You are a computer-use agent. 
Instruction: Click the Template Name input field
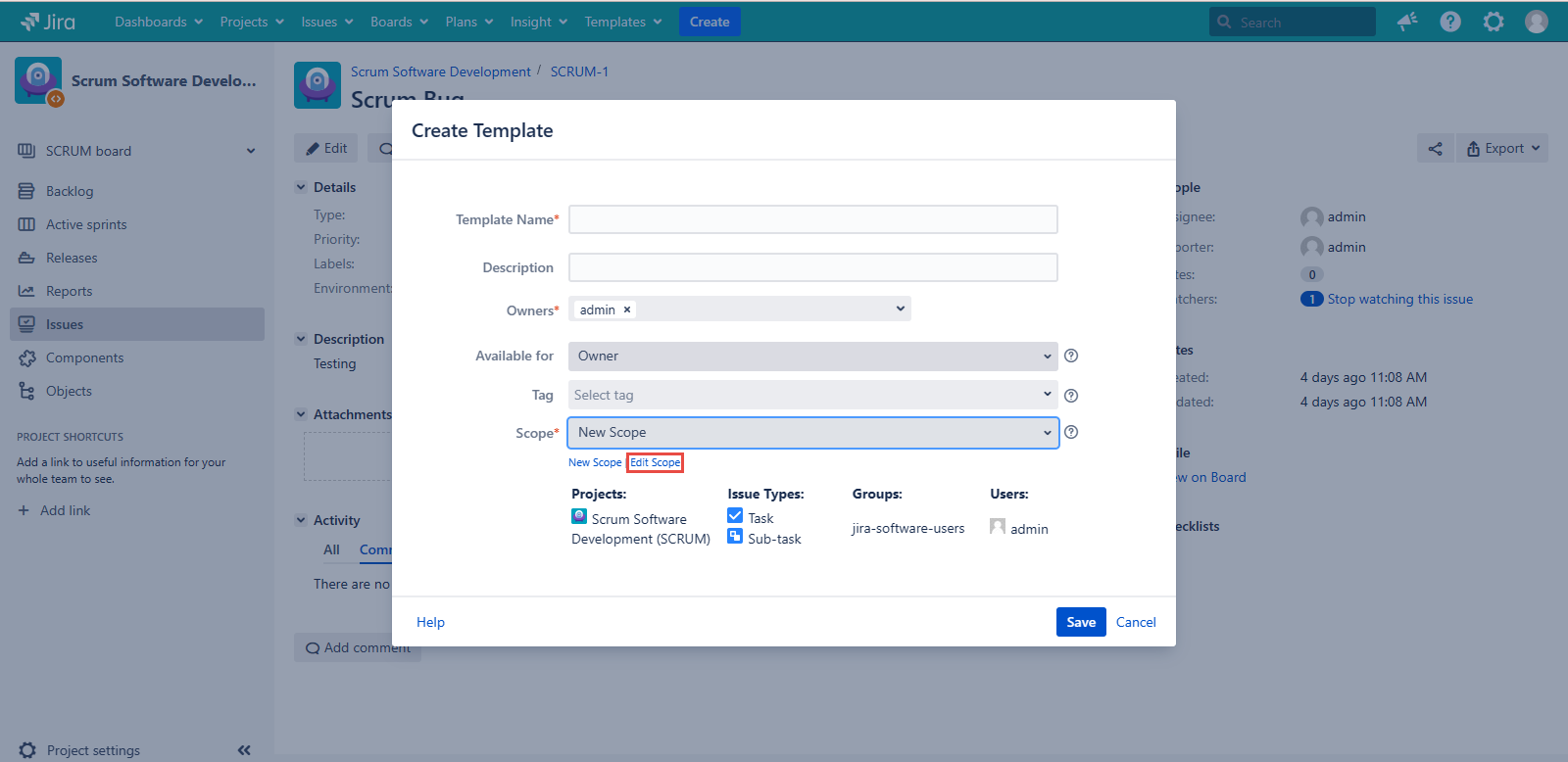[812, 219]
